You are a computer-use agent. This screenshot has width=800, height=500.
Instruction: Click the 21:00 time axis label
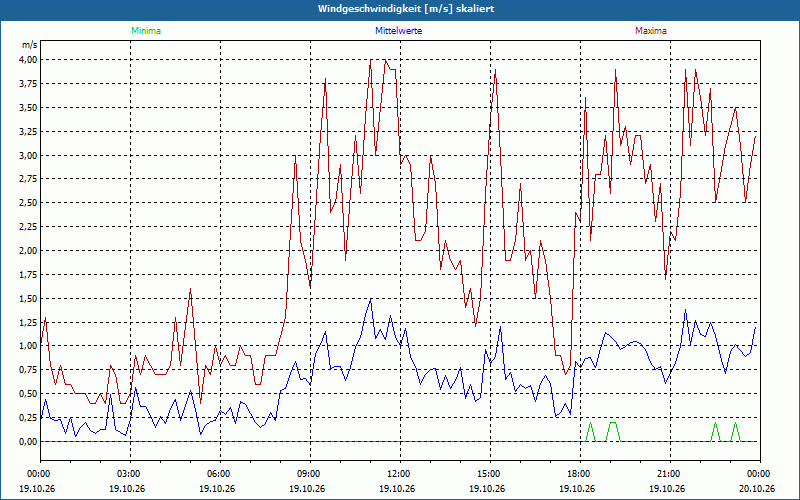pyautogui.click(x=670, y=474)
